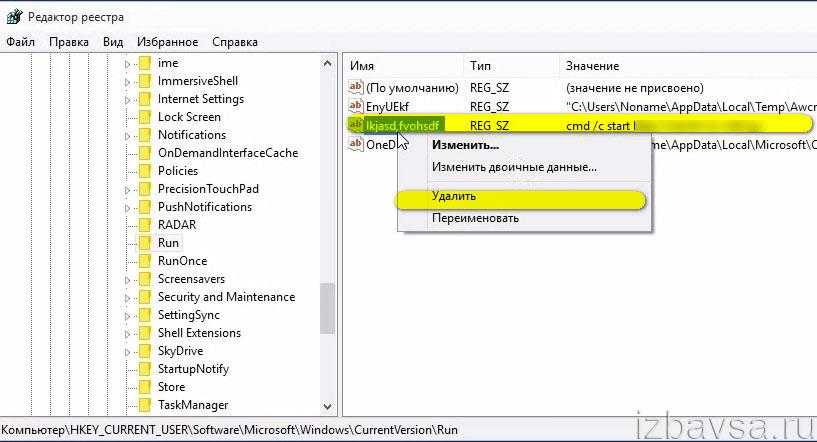Expand the ImmersiveShell tree node
Image resolution: width=817 pixels, height=442 pixels.
(x=128, y=81)
